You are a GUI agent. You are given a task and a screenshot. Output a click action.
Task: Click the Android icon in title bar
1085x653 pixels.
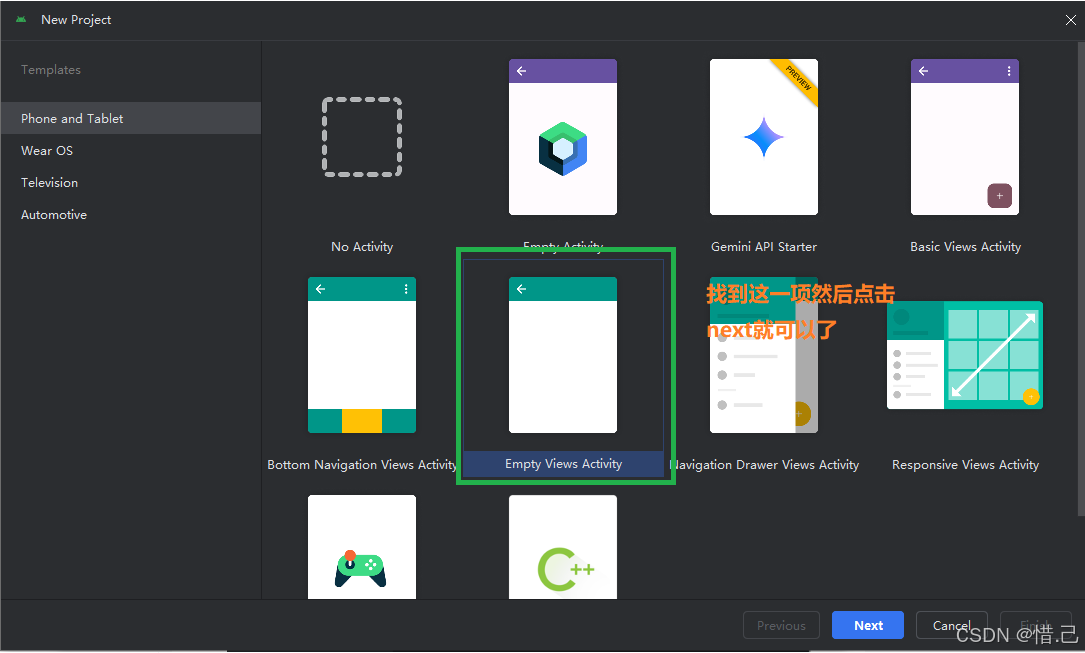point(21,19)
